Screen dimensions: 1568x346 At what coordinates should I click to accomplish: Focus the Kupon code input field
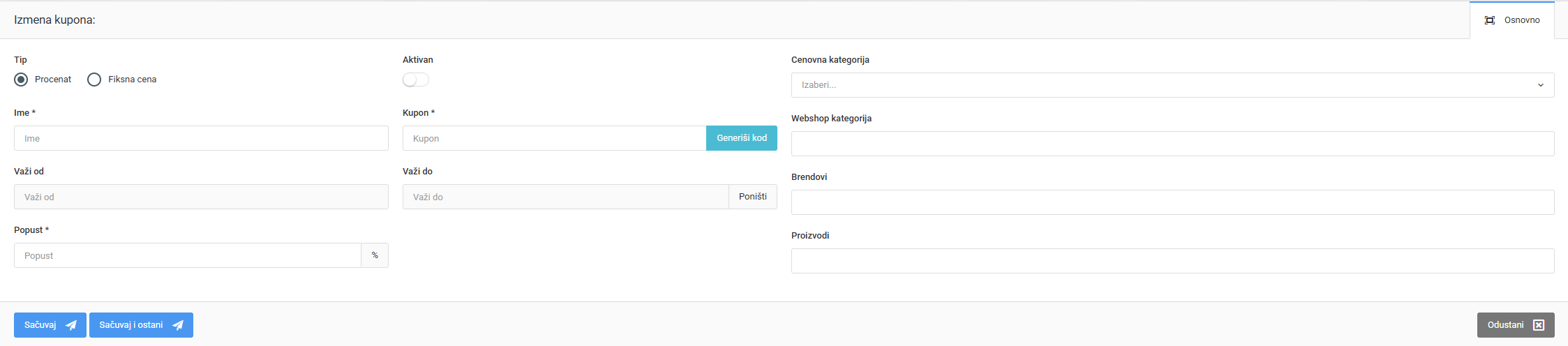tap(554, 138)
